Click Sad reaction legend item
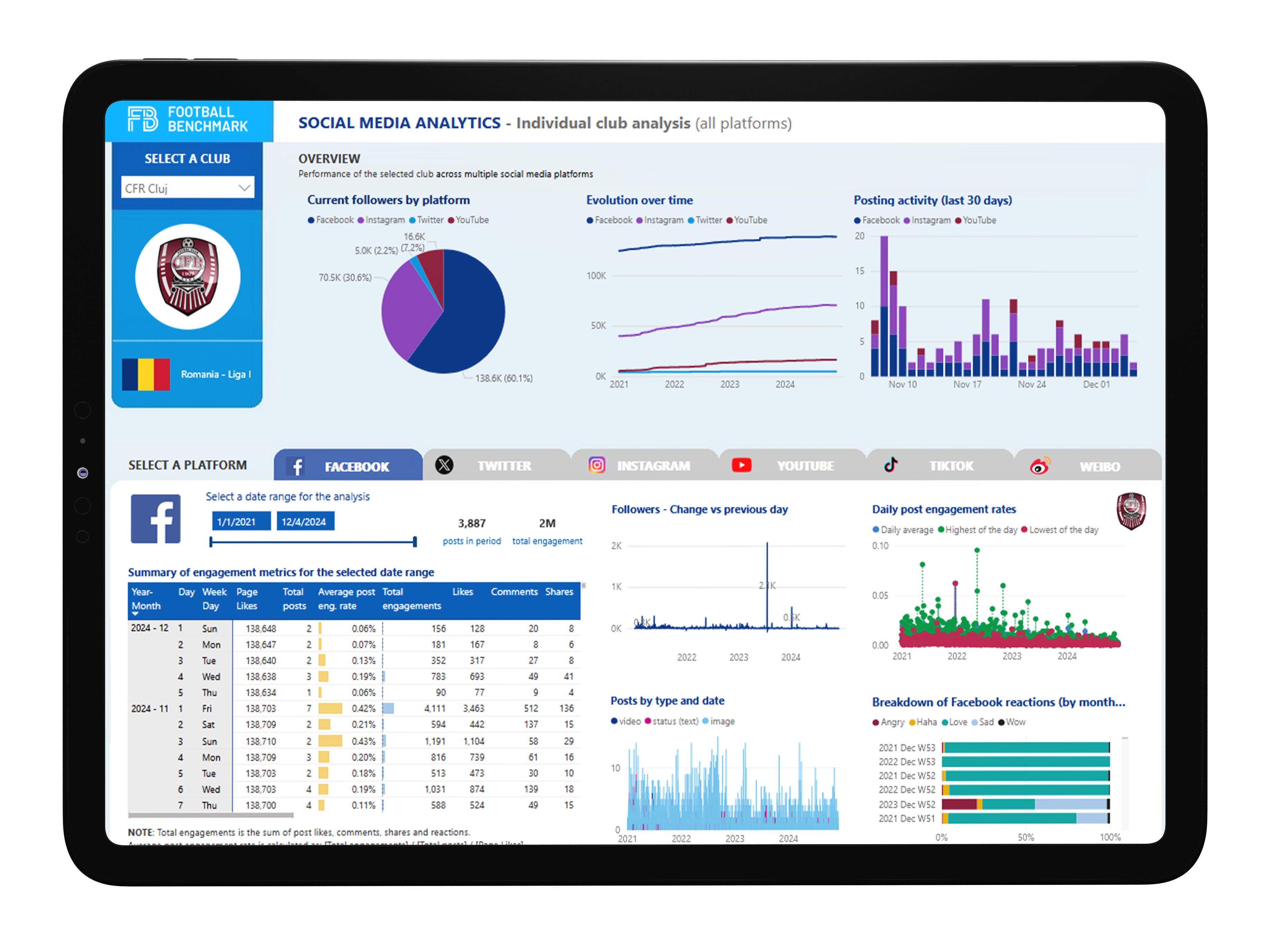The width and height of the screenshot is (1272, 952). pyautogui.click(x=982, y=722)
